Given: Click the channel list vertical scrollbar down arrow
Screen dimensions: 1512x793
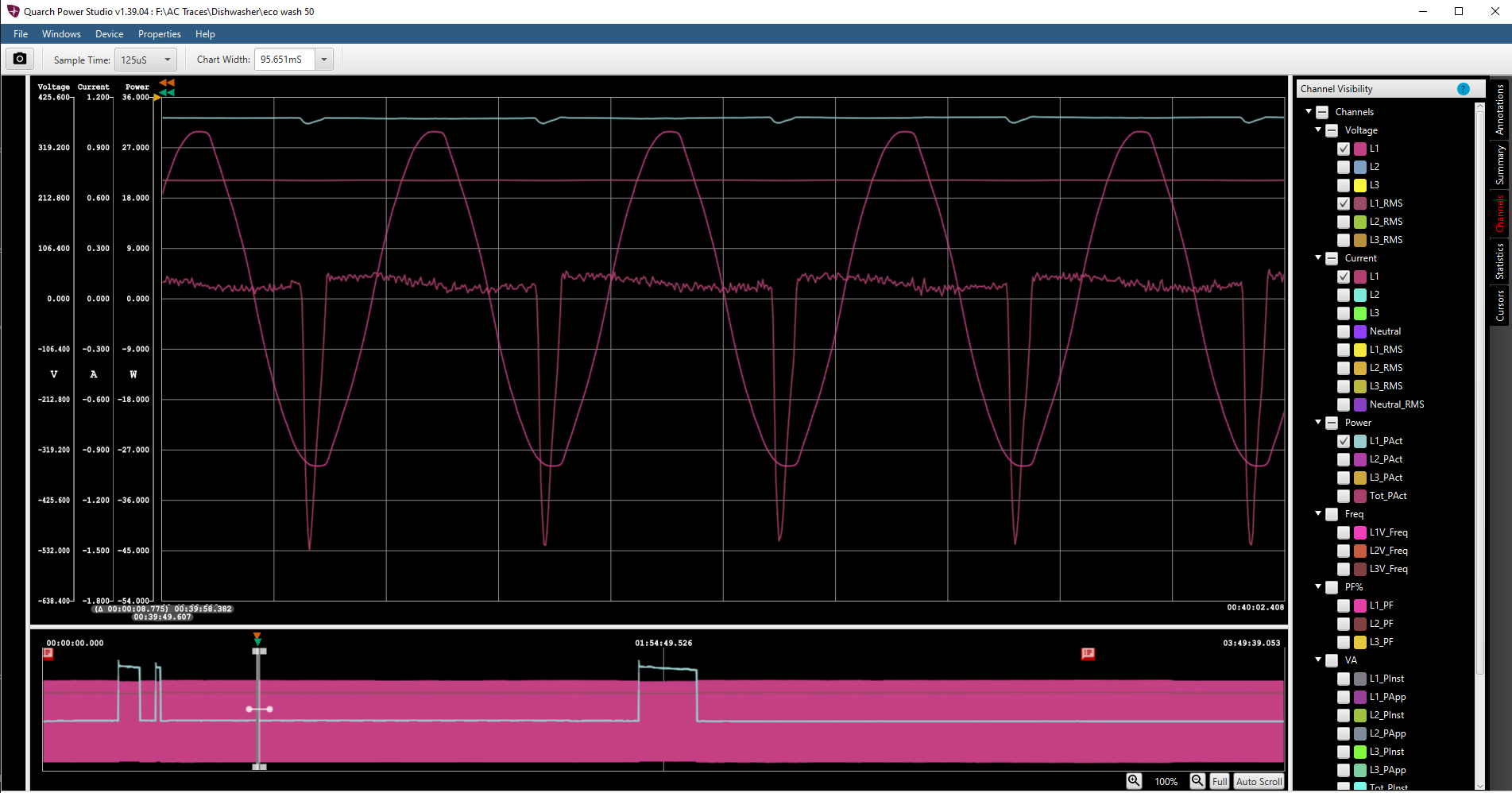Looking at the screenshot, I should (1479, 786).
